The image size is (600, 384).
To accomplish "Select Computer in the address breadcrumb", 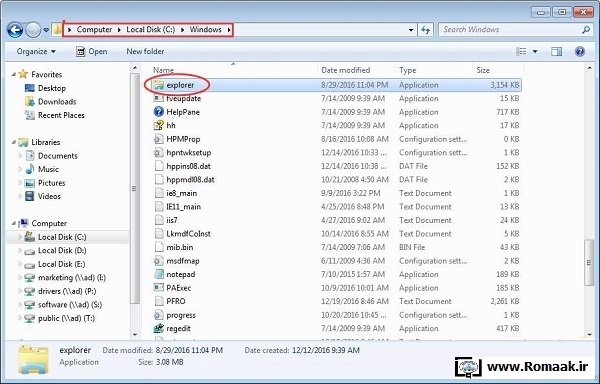I will [x=94, y=29].
